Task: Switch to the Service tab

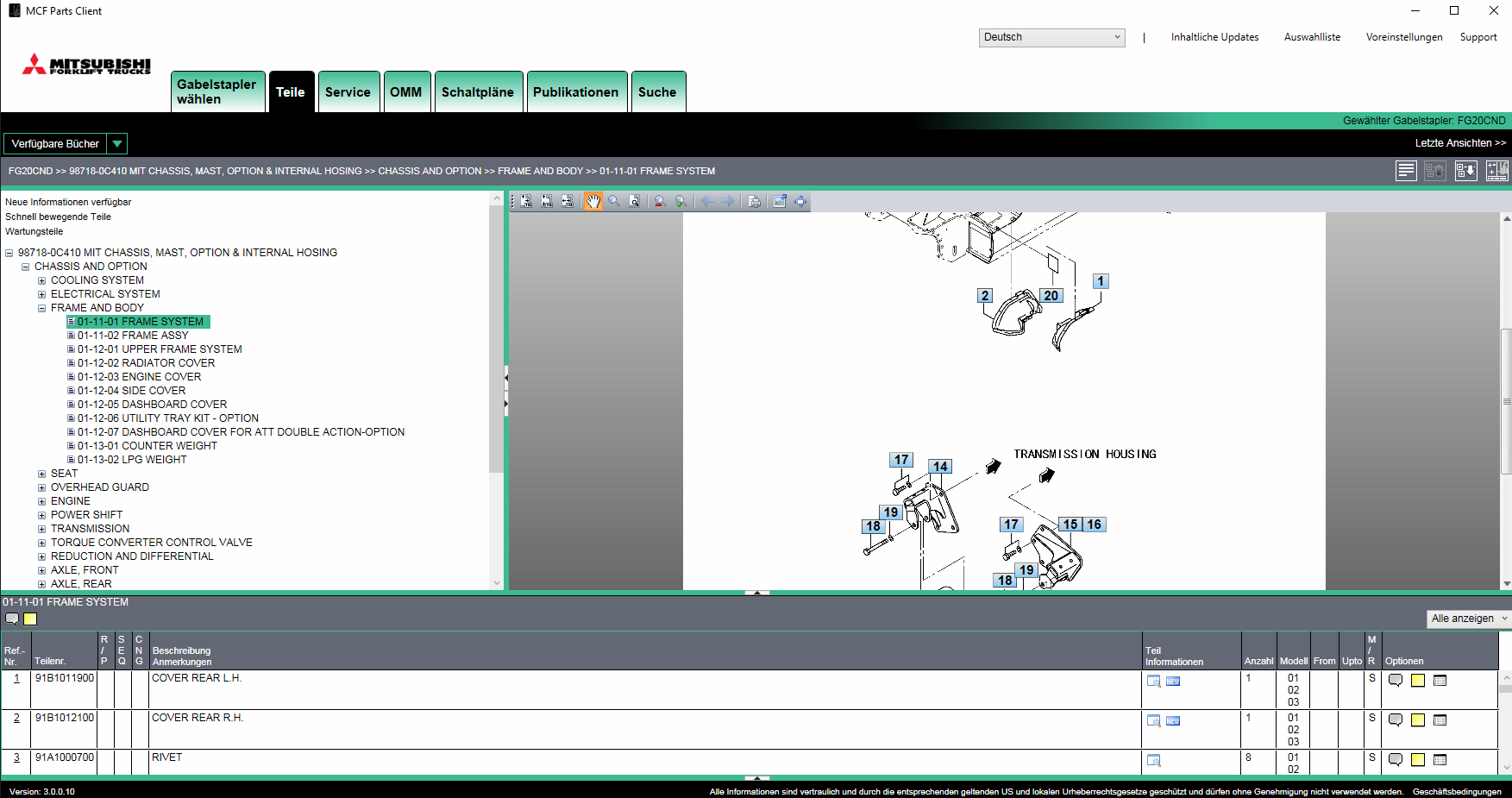Action: pos(348,91)
